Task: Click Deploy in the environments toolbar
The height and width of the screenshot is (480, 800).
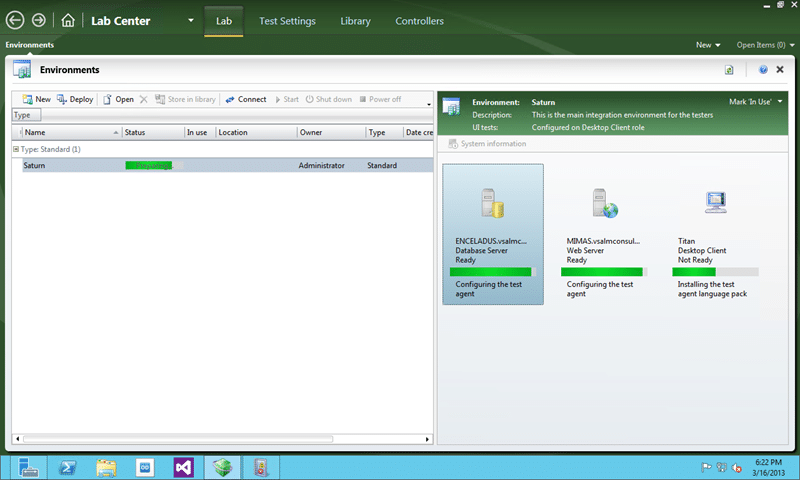Action: pyautogui.click(x=75, y=99)
